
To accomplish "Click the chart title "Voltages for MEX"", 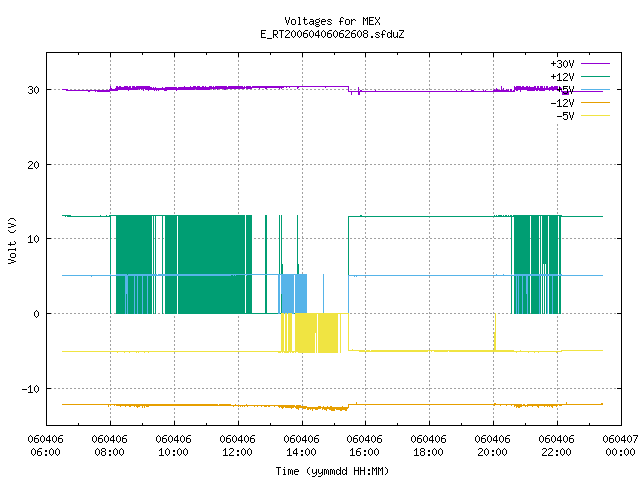I will (x=332, y=21).
